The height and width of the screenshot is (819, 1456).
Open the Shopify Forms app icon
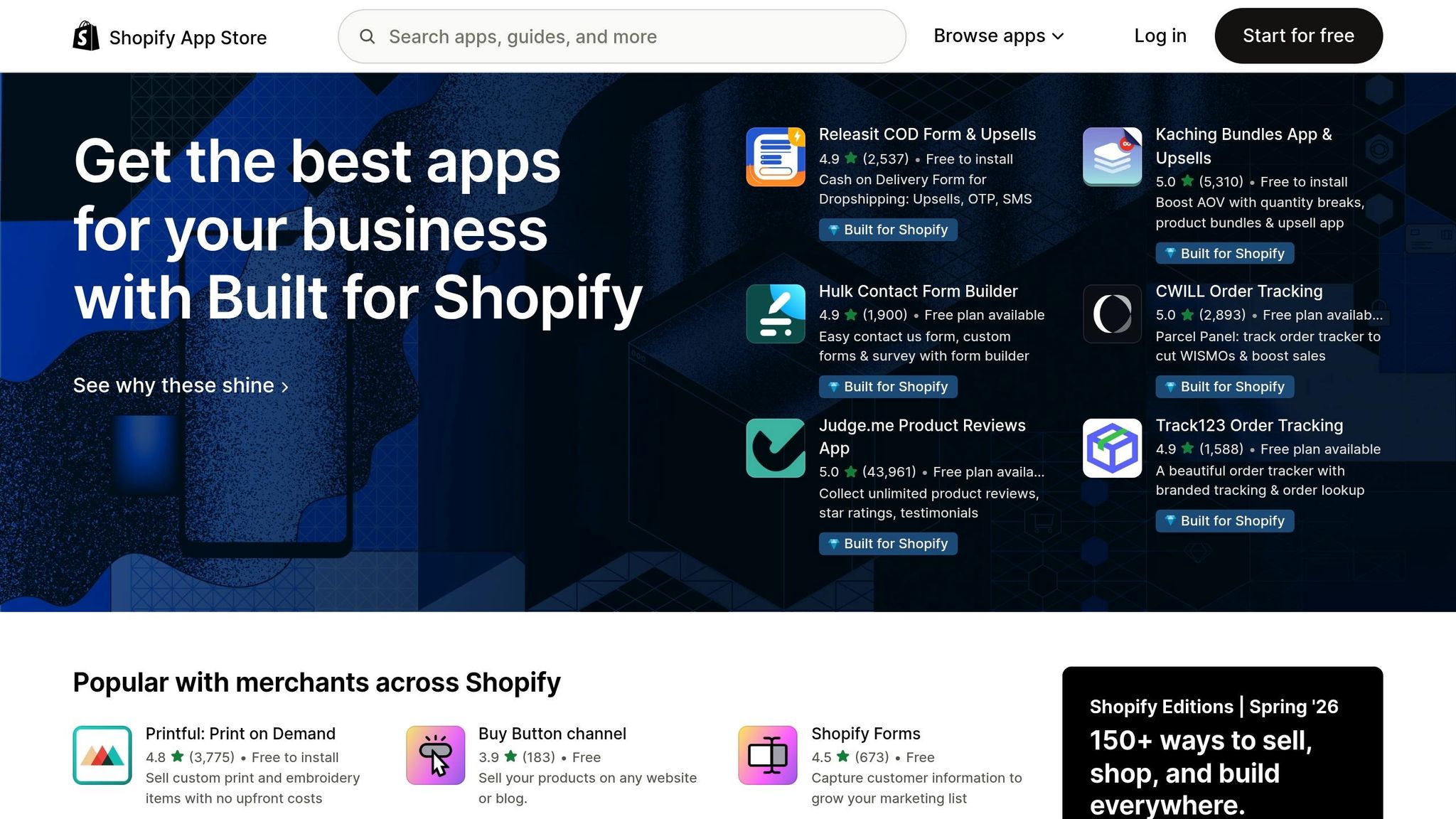(x=768, y=755)
